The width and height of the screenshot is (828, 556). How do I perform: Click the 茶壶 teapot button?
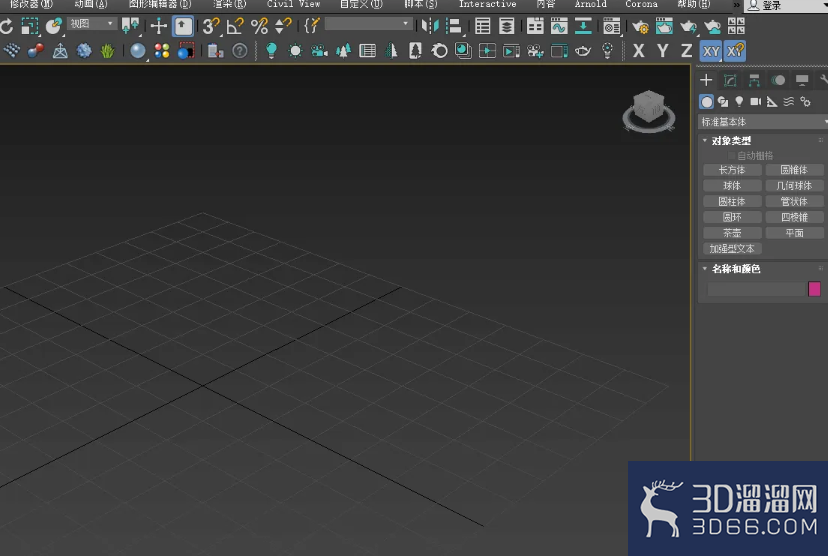coord(732,233)
